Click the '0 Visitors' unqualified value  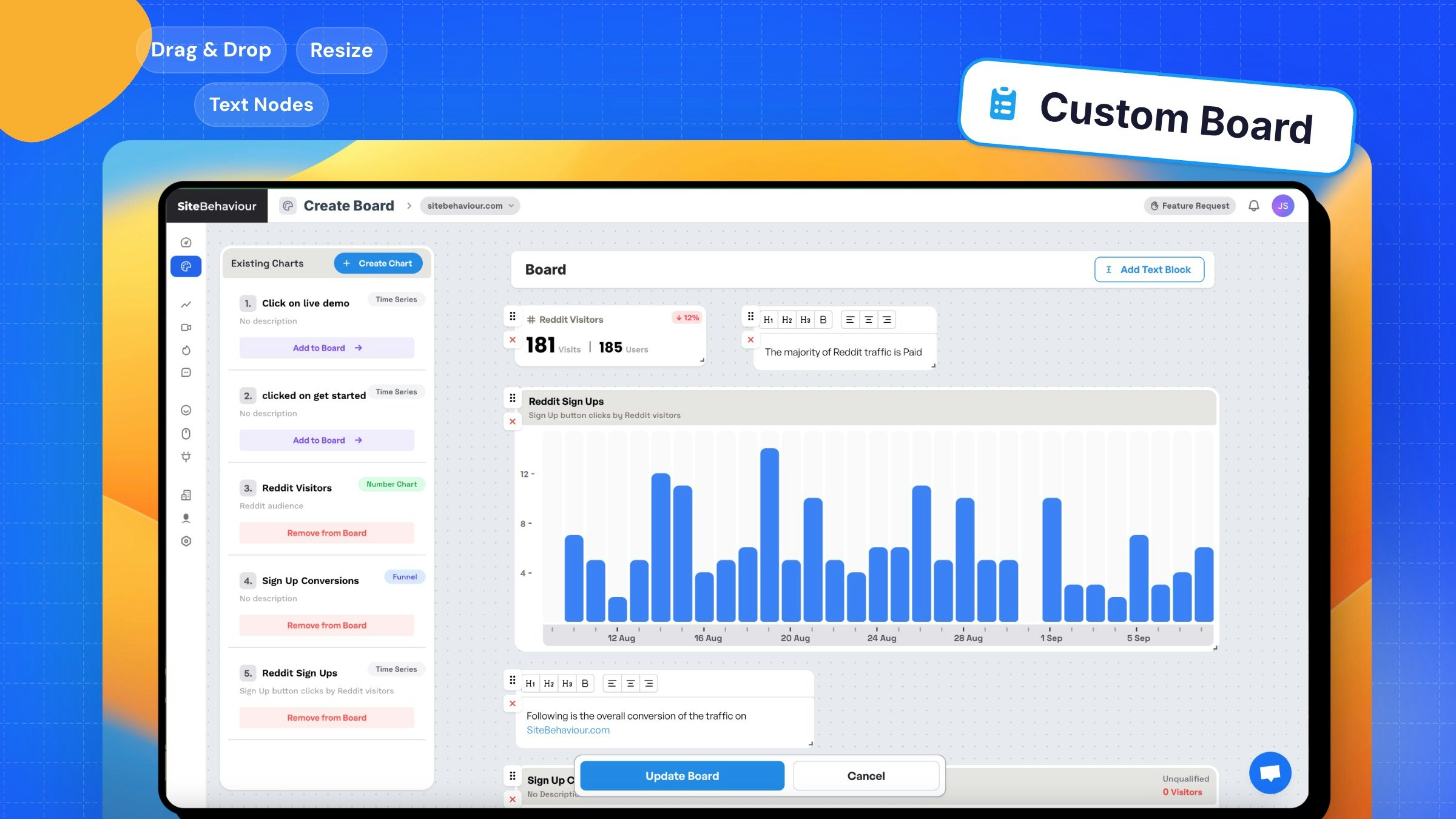pos(1182,792)
